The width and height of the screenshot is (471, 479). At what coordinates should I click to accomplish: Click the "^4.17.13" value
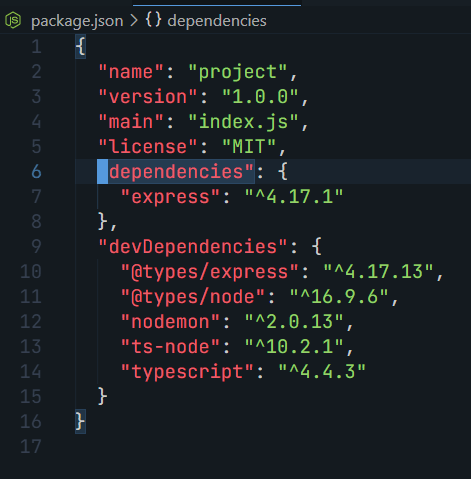click(378, 272)
